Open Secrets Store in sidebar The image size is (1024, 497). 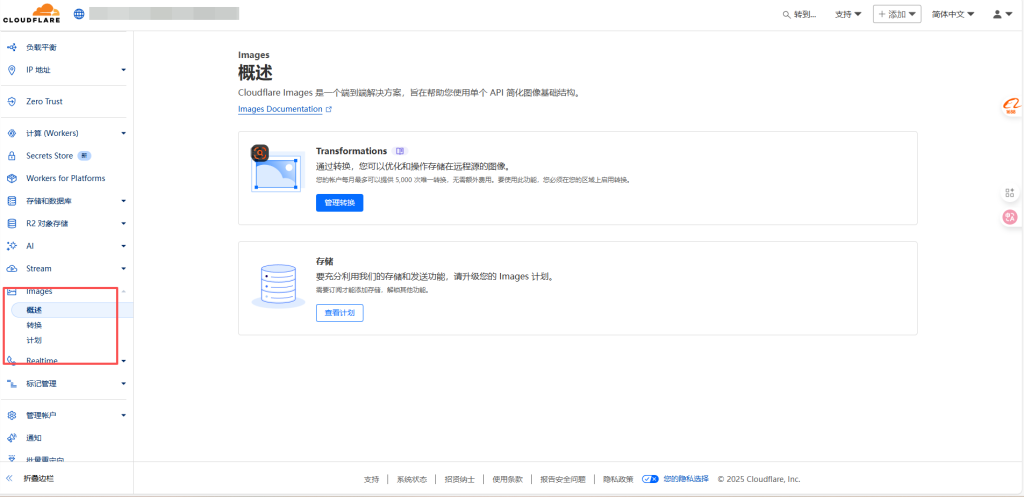(x=50, y=156)
